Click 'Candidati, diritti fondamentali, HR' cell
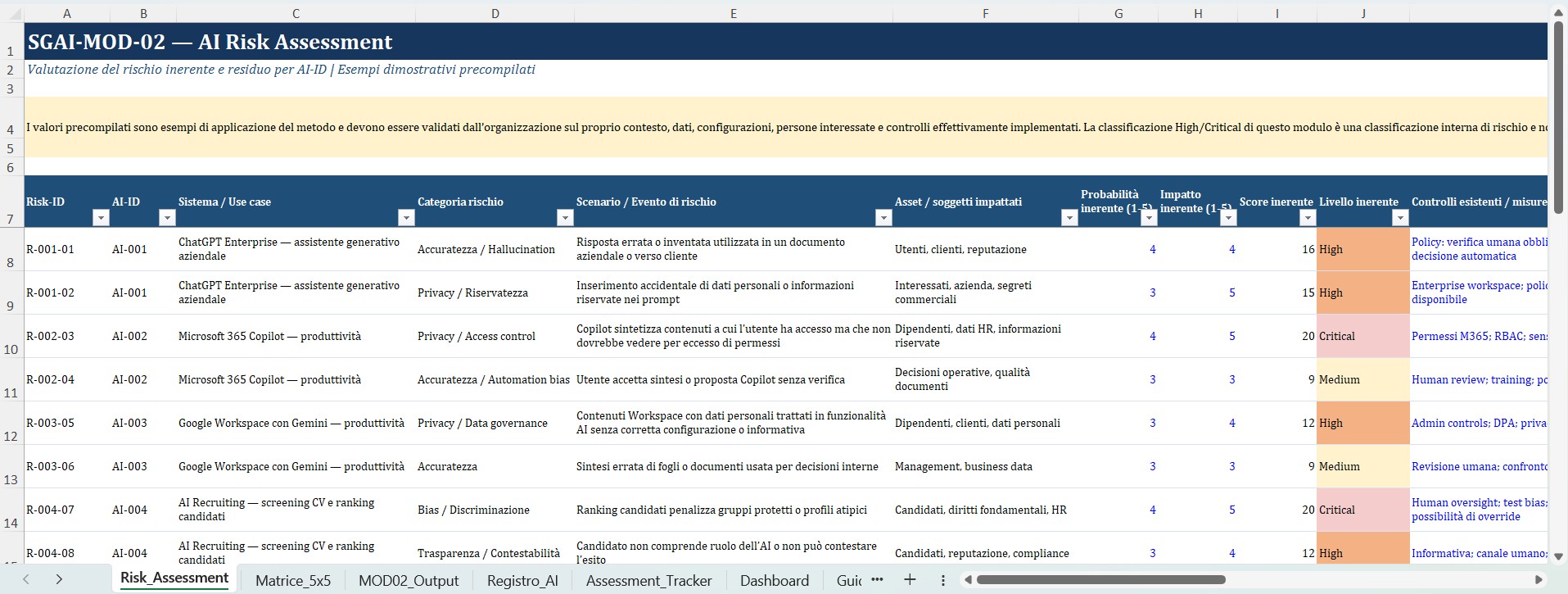Screen dimensions: 1568x594 tap(986, 510)
